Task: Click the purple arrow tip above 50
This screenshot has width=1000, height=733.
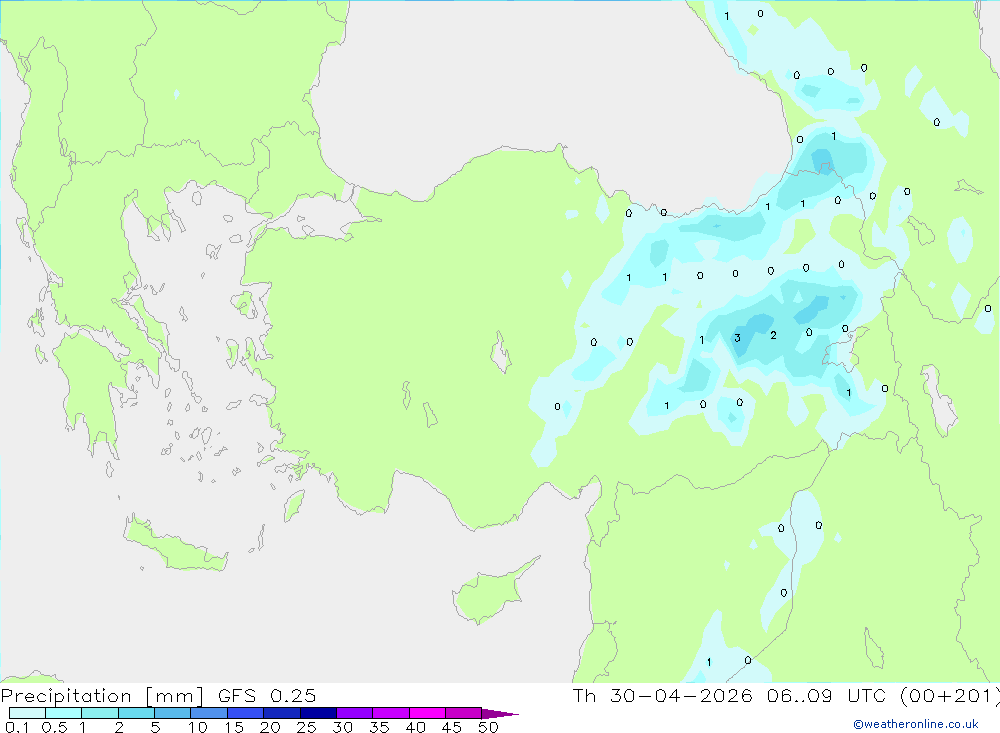Action: pos(500,714)
